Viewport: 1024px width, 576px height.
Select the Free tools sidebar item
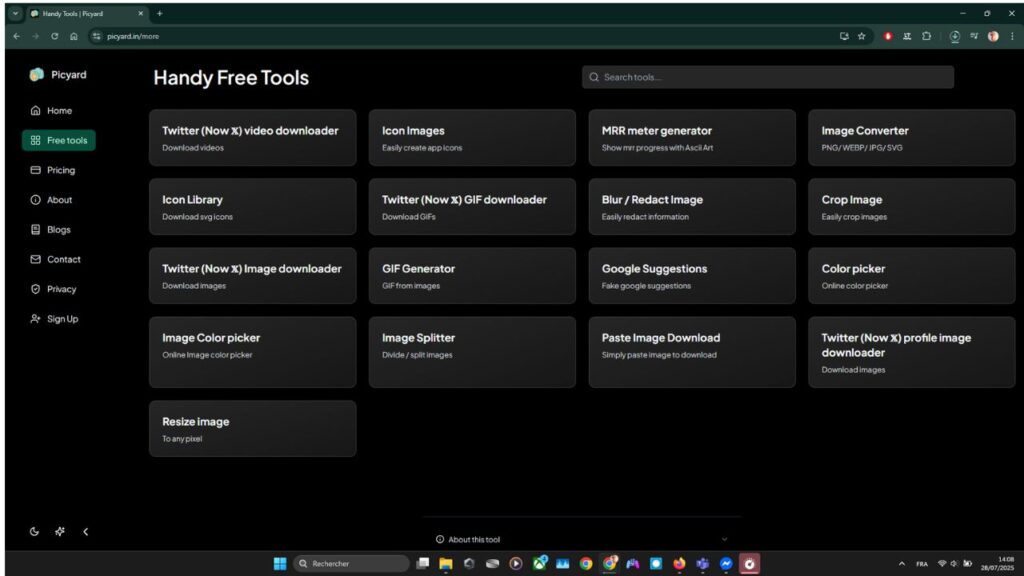pos(59,140)
